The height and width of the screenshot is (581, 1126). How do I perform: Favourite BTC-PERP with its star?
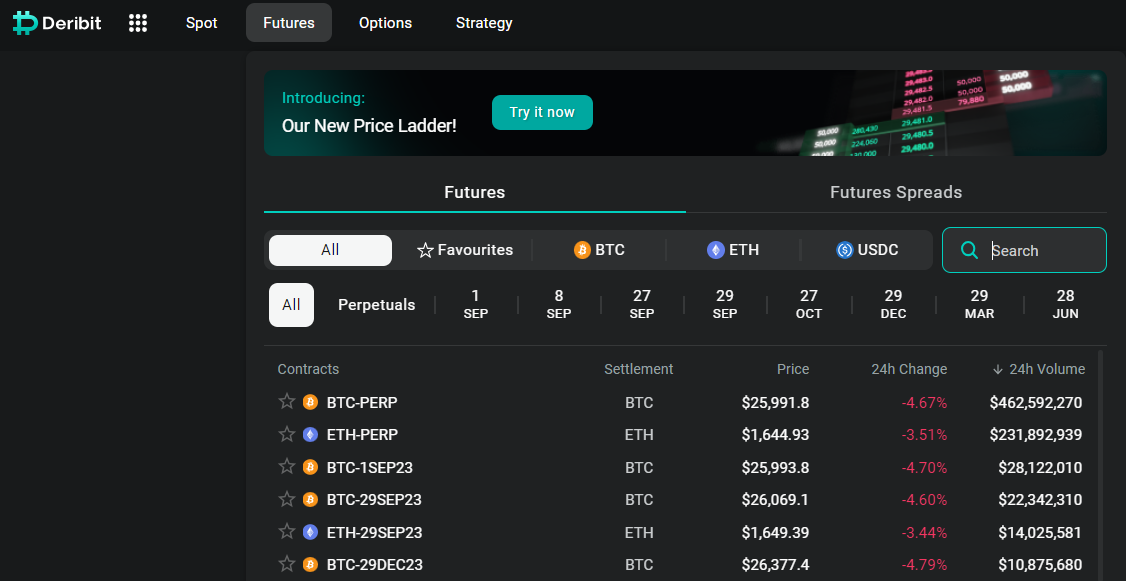click(x=287, y=401)
